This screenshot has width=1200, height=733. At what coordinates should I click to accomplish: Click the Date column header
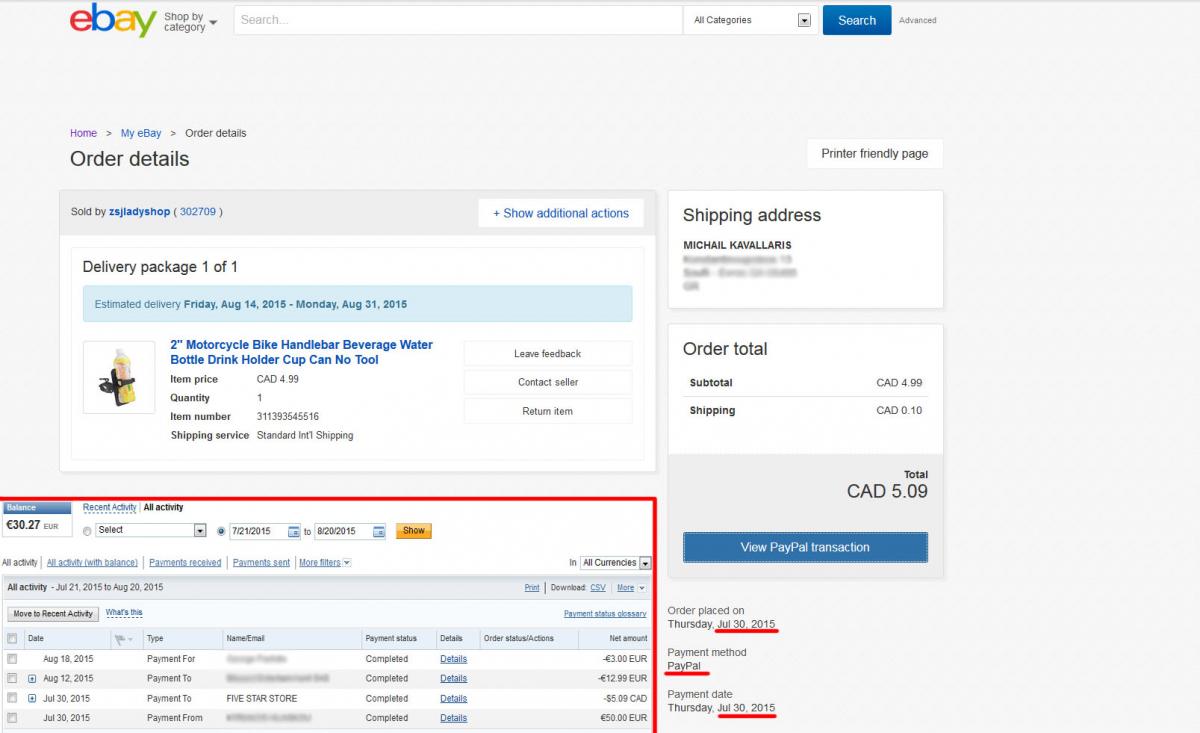tap(36, 638)
